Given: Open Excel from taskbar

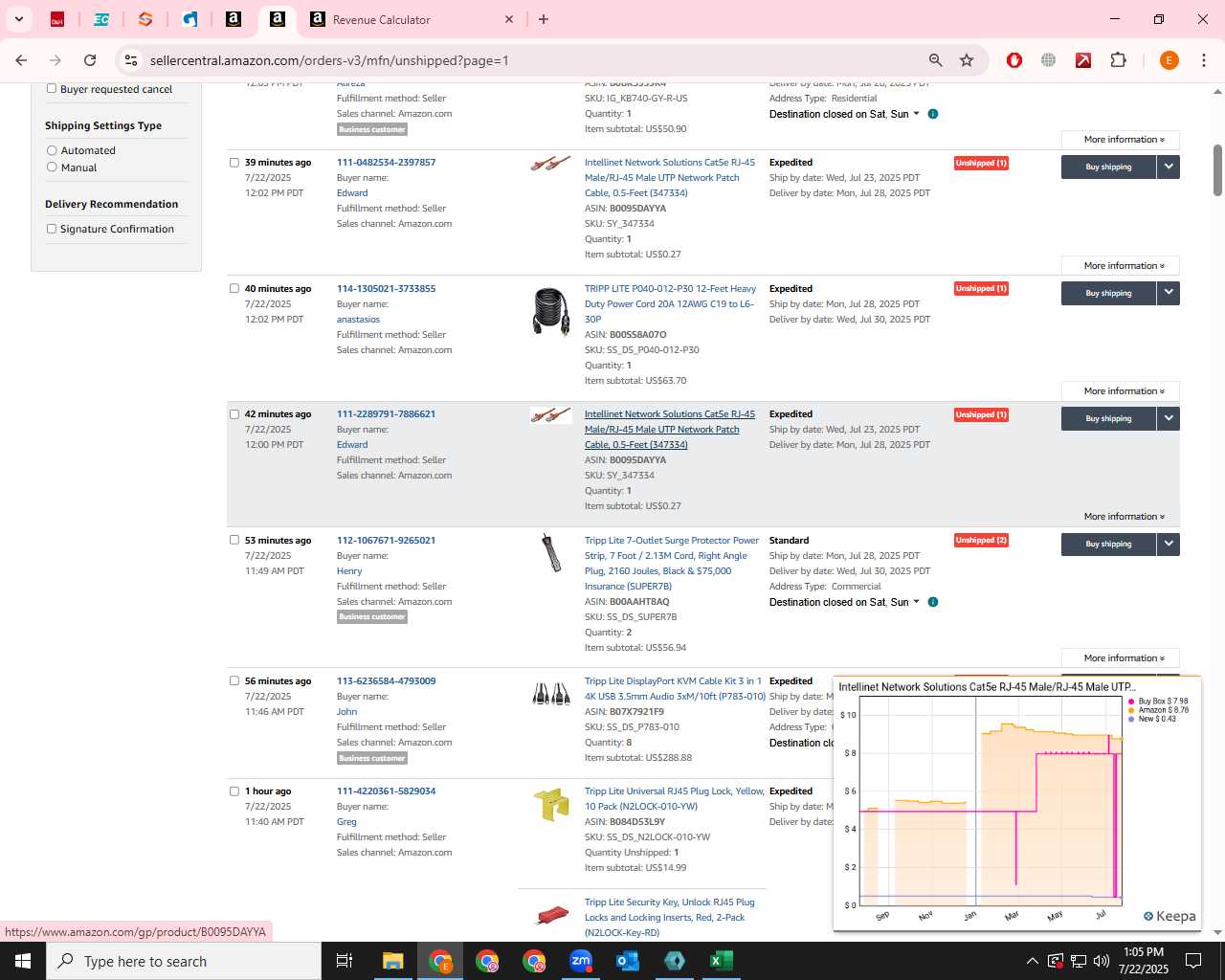Looking at the screenshot, I should click(722, 961).
